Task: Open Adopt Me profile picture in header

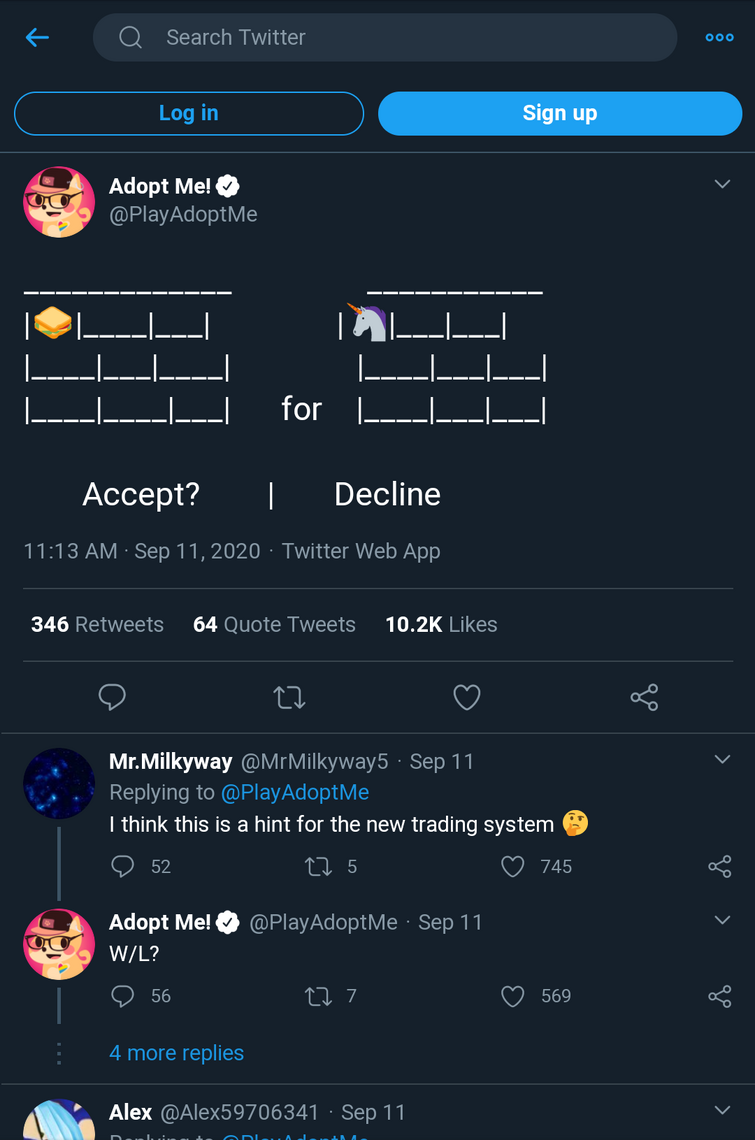Action: (59, 202)
